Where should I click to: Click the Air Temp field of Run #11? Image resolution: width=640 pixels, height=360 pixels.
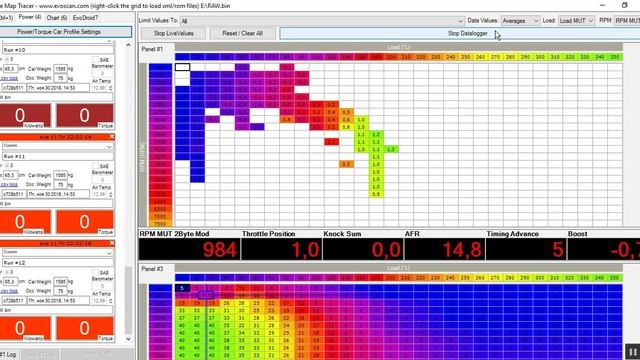[98, 194]
